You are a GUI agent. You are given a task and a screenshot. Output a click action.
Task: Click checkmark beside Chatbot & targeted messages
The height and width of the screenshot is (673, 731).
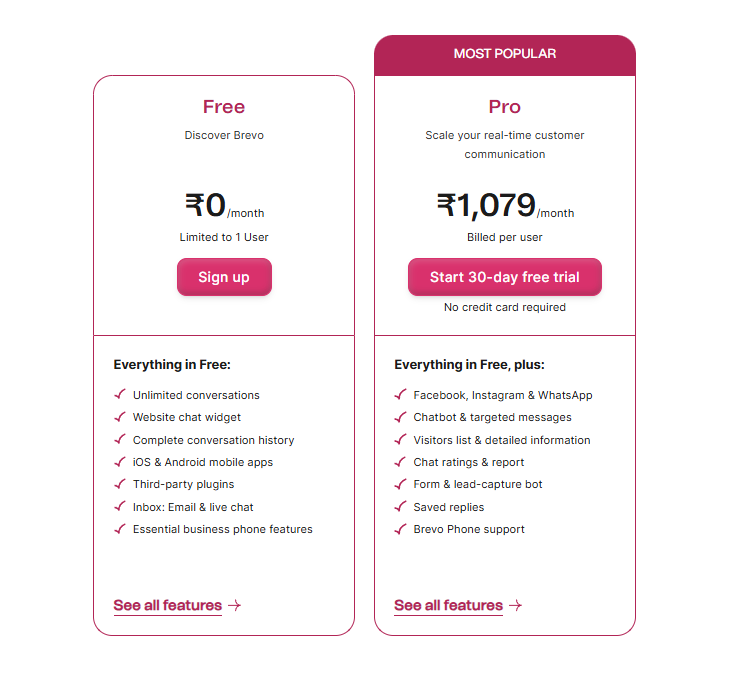pyautogui.click(x=400, y=417)
